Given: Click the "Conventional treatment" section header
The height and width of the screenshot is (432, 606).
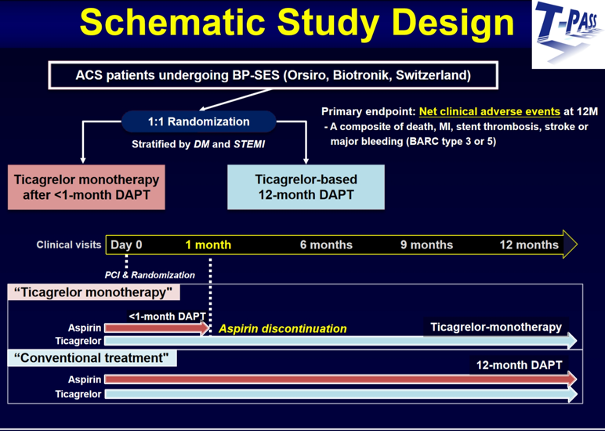Looking at the screenshot, I should coord(92,358).
